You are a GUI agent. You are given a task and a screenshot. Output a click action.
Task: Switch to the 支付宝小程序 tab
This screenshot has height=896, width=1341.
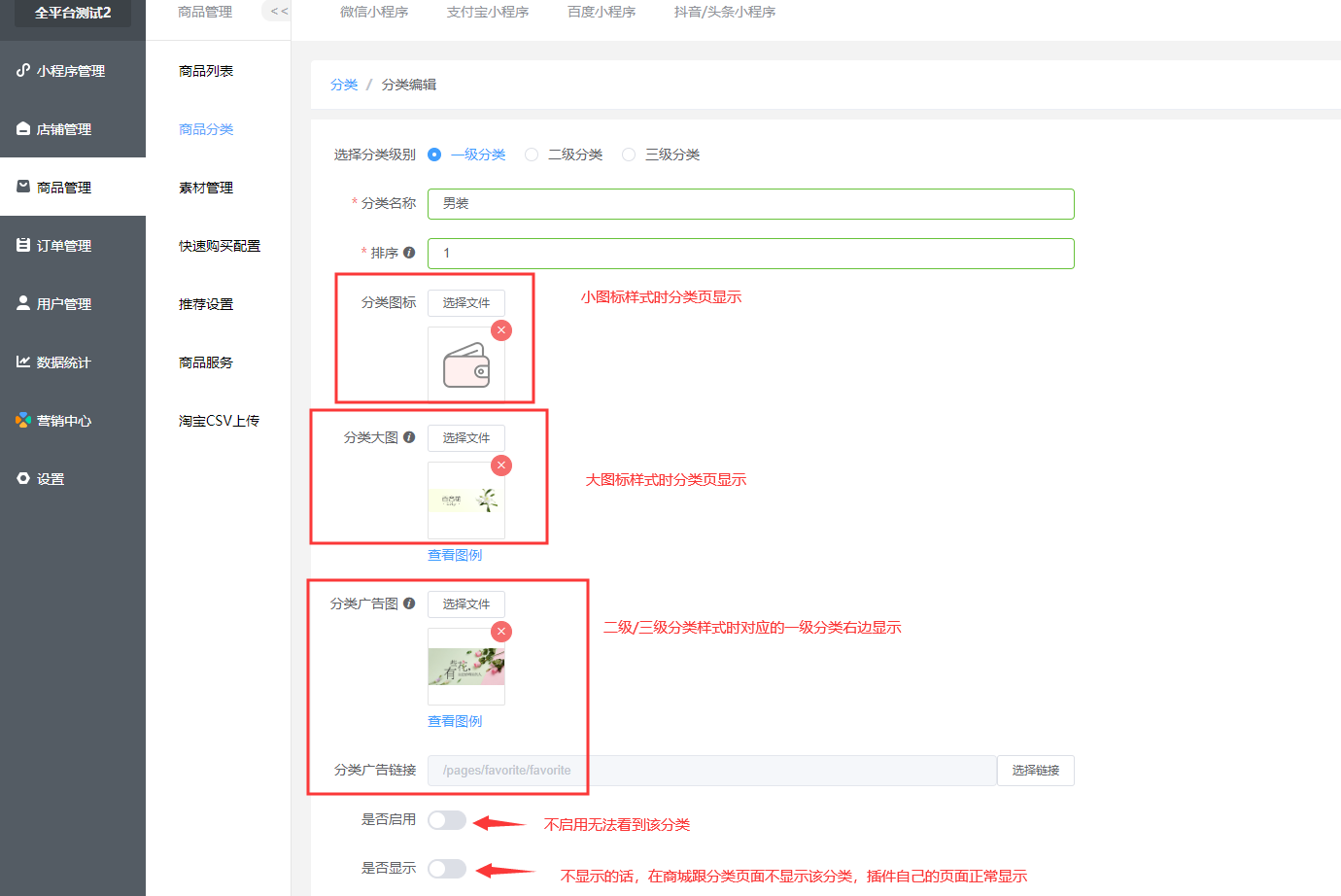coord(488,13)
